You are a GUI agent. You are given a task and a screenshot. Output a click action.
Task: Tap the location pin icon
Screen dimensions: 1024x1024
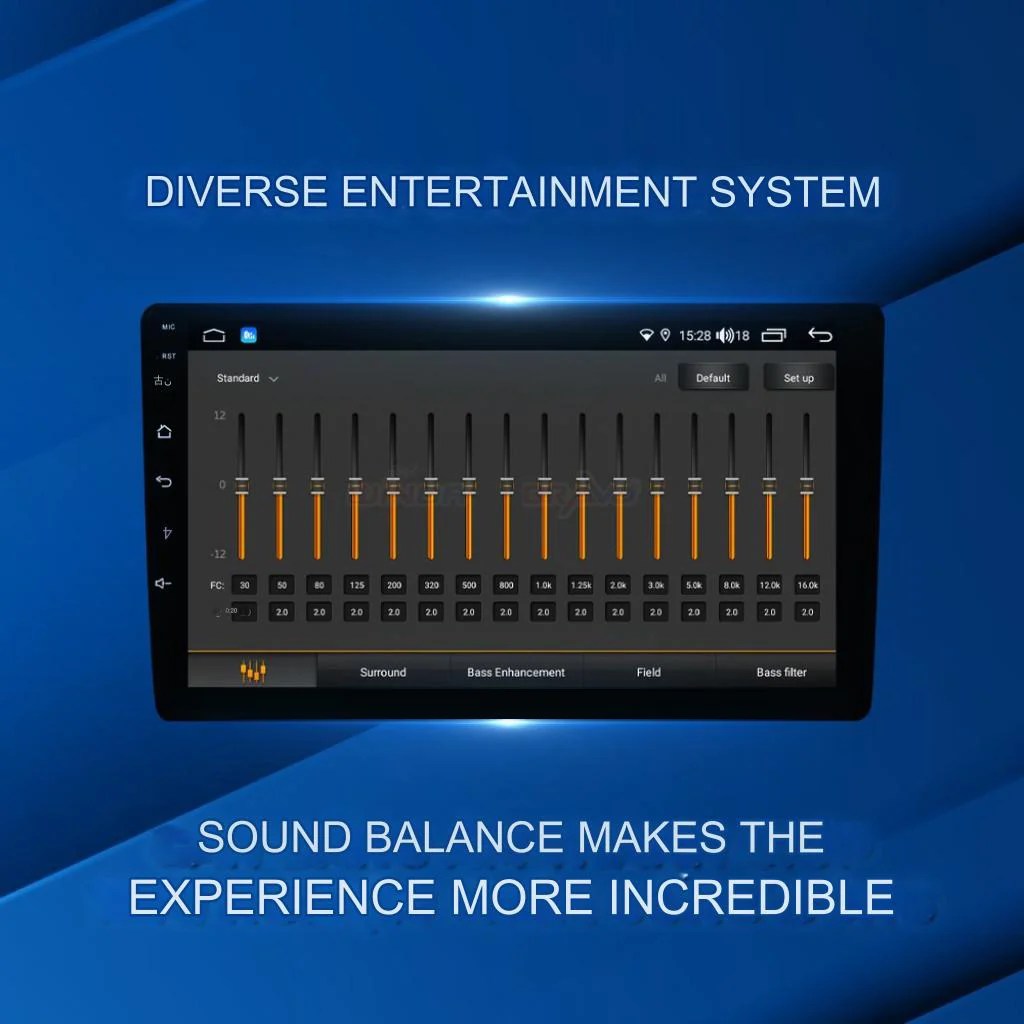[x=665, y=336]
